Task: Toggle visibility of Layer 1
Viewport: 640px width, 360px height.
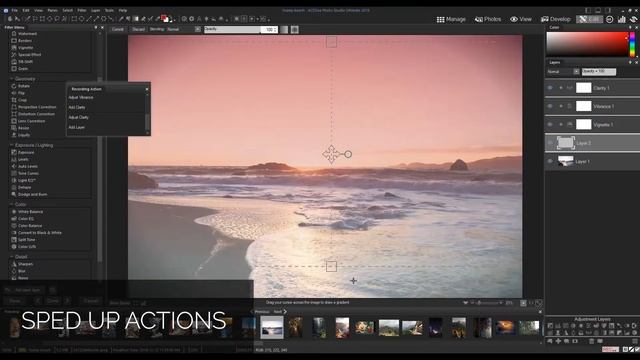Action: point(550,161)
